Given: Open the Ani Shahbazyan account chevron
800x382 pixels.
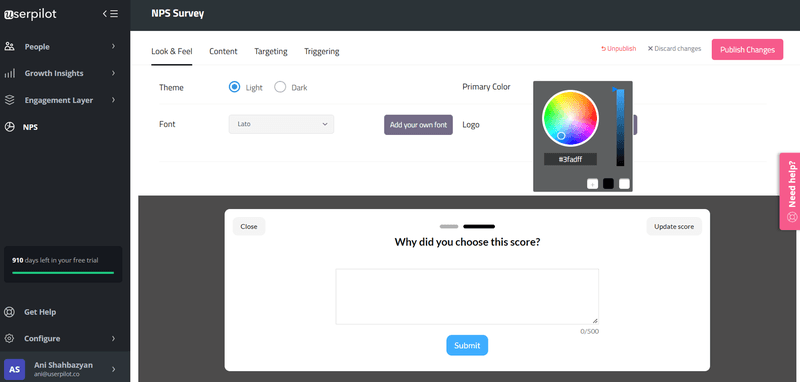Looking at the screenshot, I should click(x=113, y=369).
